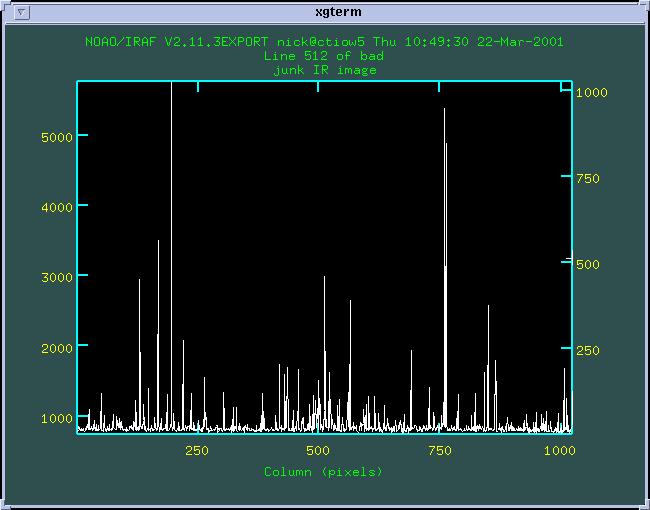The width and height of the screenshot is (650, 510).
Task: Click the 'junk IR image' subtitle
Action: (325, 70)
